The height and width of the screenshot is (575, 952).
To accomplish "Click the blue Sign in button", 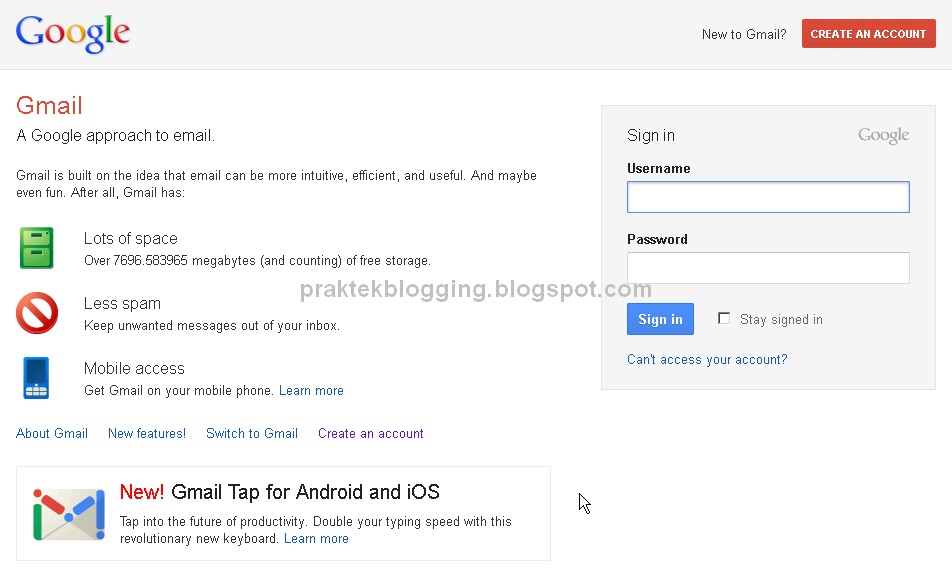I will (660, 319).
